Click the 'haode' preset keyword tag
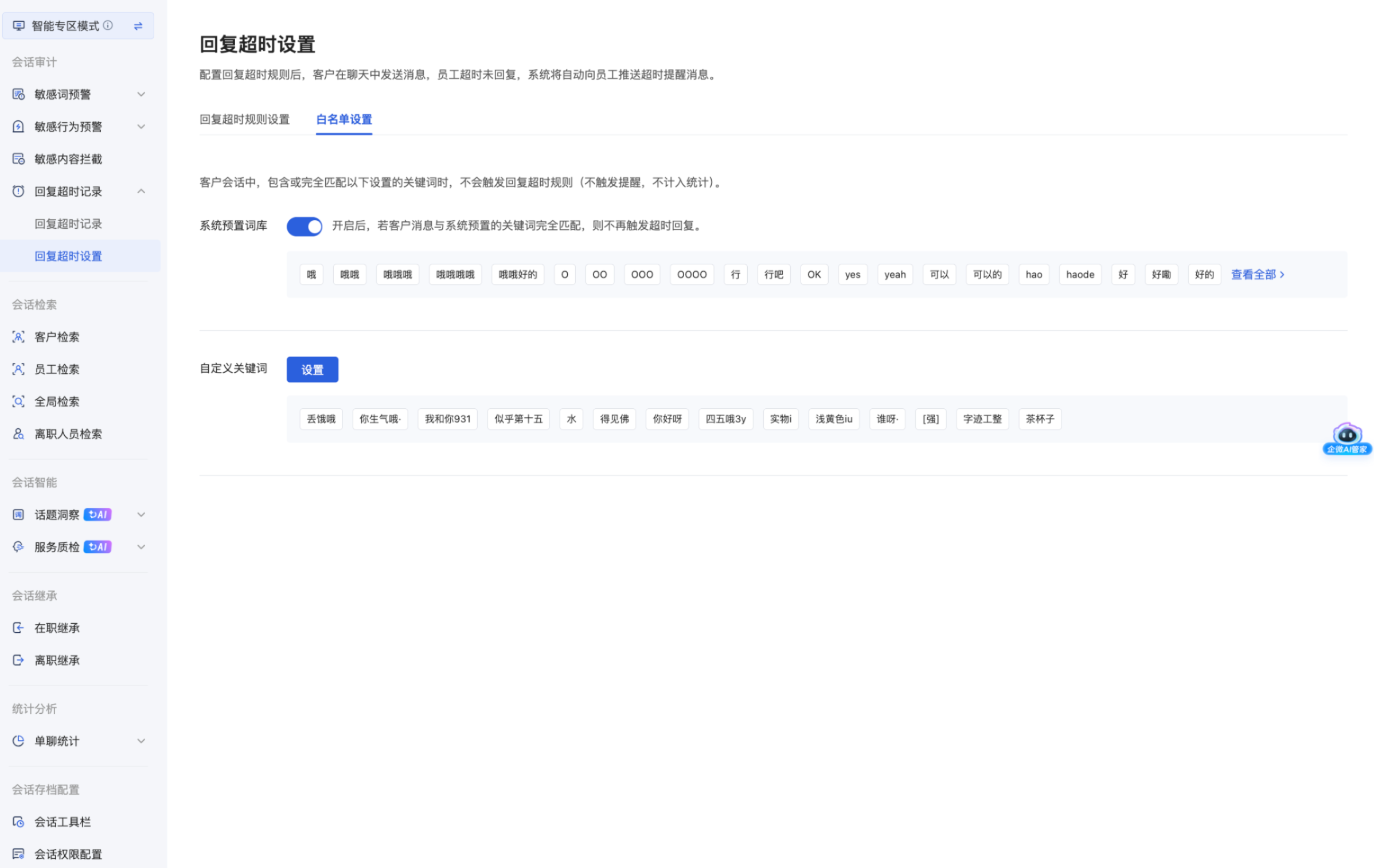 point(1080,275)
